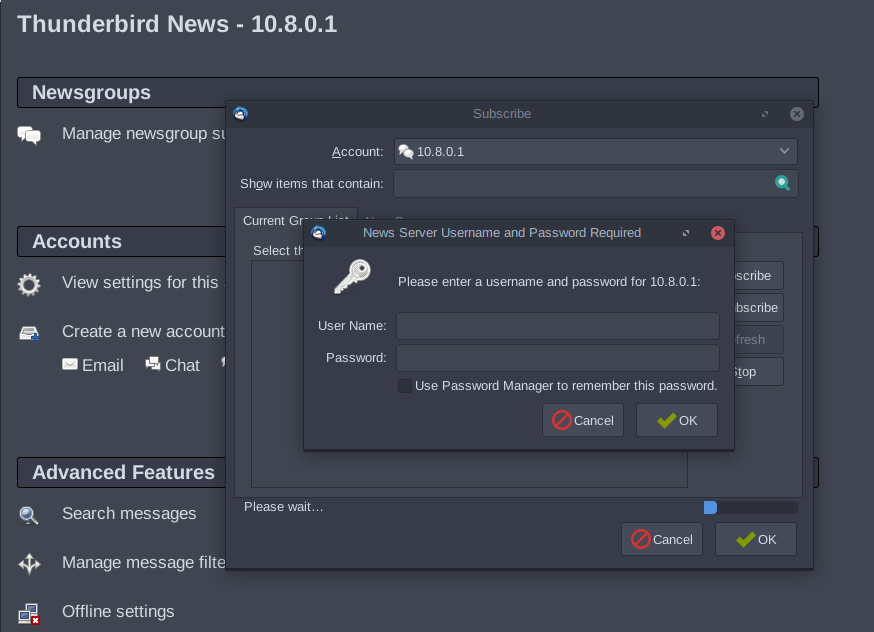This screenshot has width=874, height=632.
Task: Click the Email envelope icon
Action: 70,364
